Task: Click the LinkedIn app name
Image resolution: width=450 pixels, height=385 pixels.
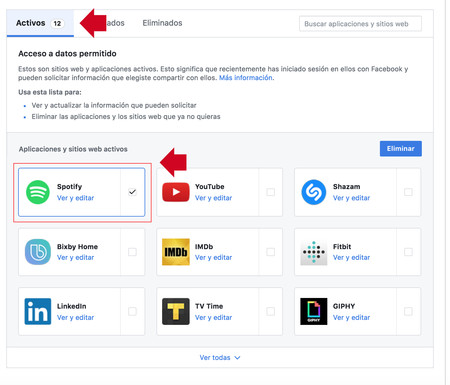Action: click(71, 306)
